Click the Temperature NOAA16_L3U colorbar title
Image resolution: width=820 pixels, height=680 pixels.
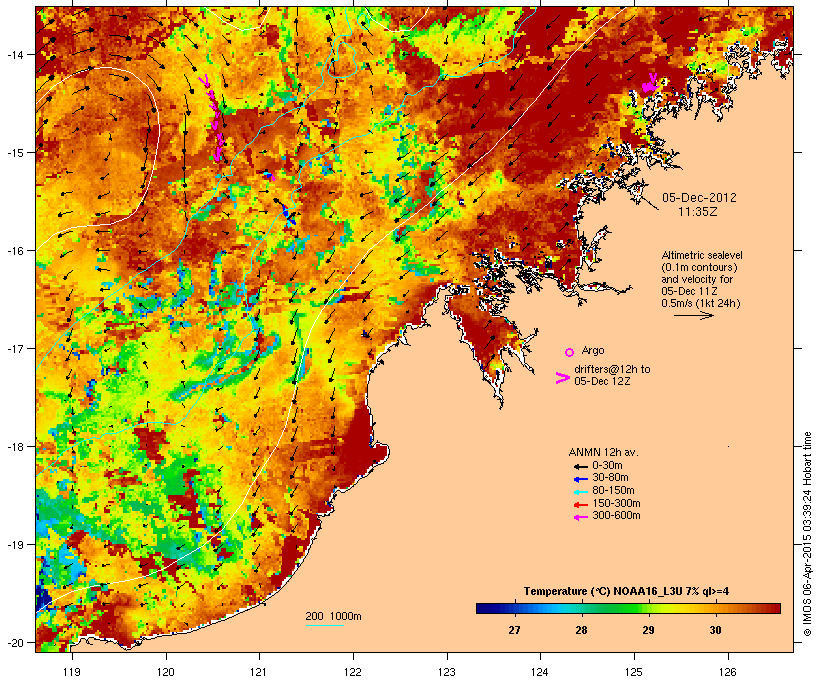(626, 592)
